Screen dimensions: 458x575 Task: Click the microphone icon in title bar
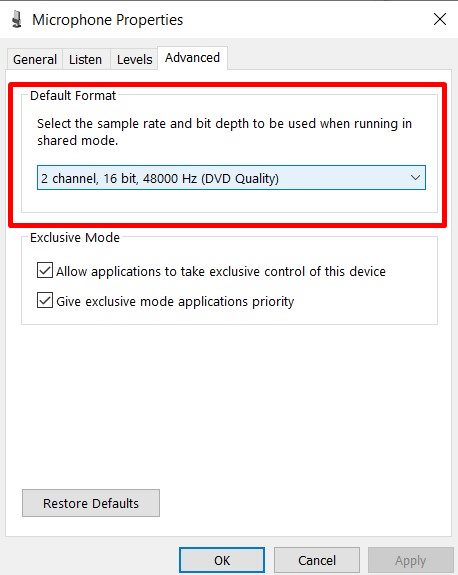(16, 19)
